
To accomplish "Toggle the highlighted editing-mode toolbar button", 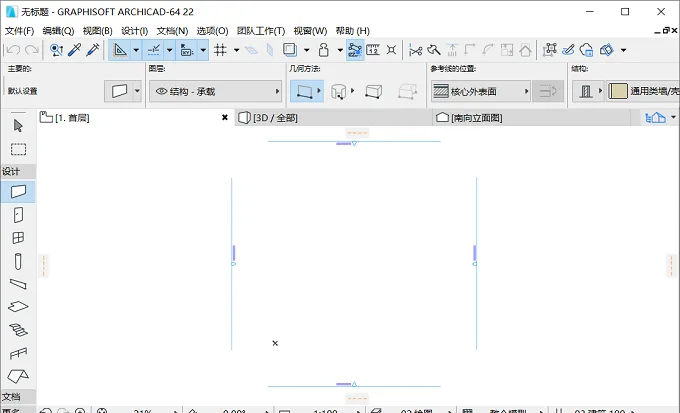I will click(x=355, y=50).
